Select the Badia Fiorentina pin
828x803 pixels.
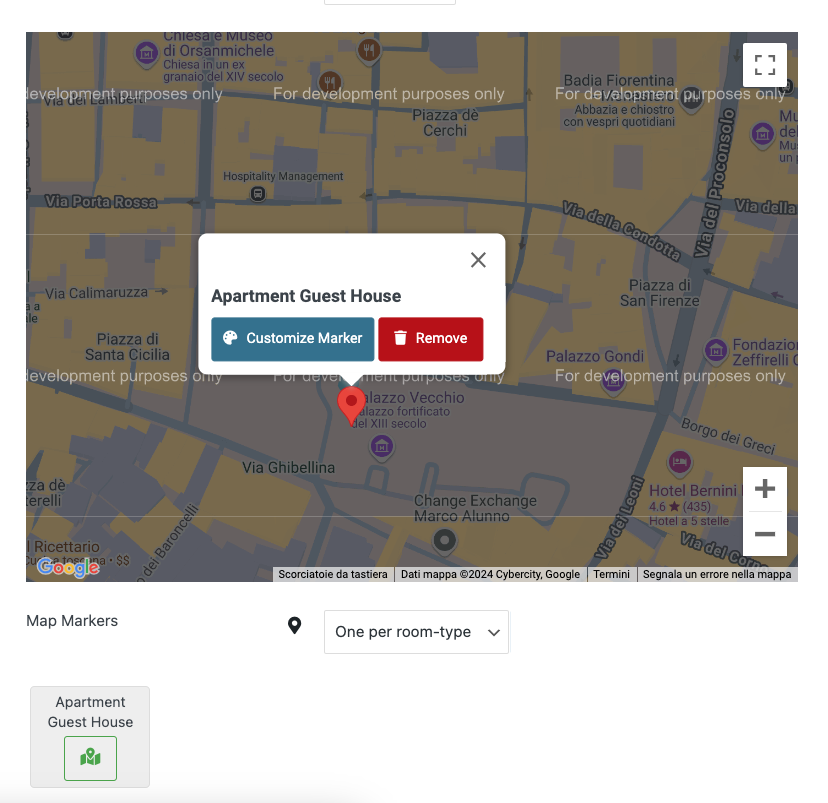point(691,99)
